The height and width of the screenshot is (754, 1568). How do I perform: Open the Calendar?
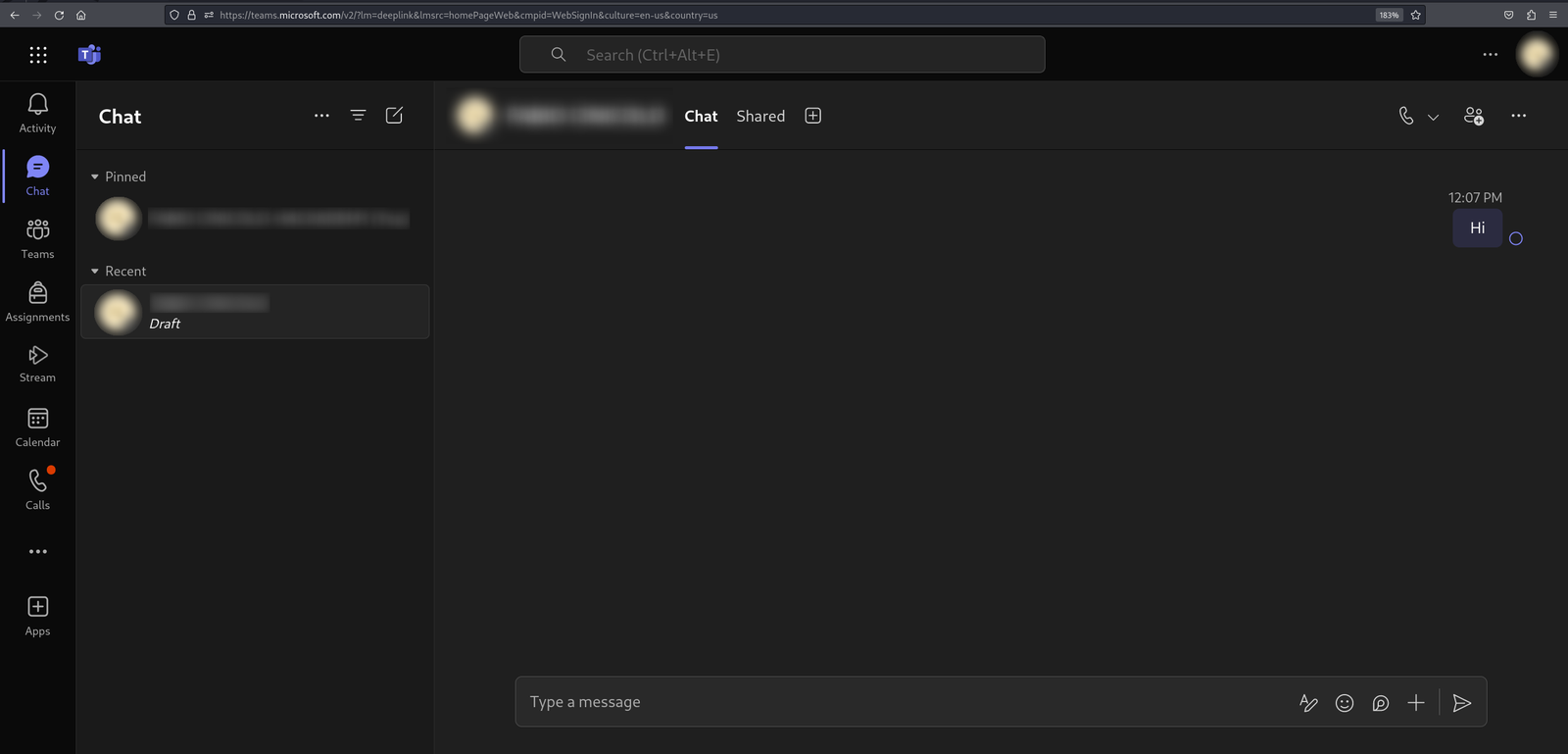click(x=37, y=428)
